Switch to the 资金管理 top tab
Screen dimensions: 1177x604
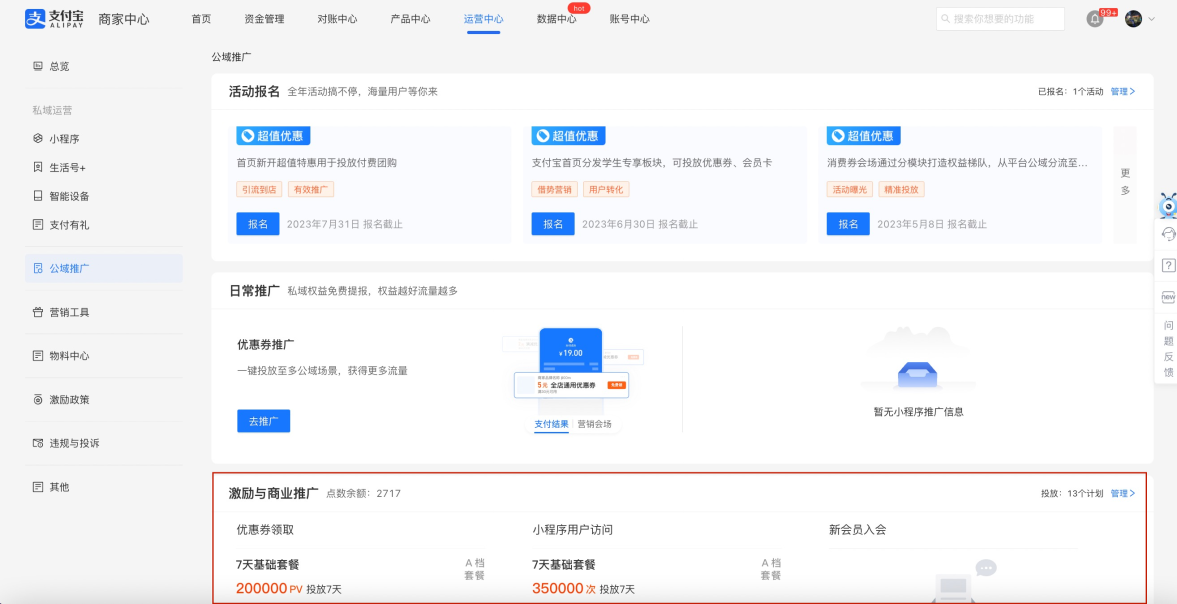click(264, 20)
